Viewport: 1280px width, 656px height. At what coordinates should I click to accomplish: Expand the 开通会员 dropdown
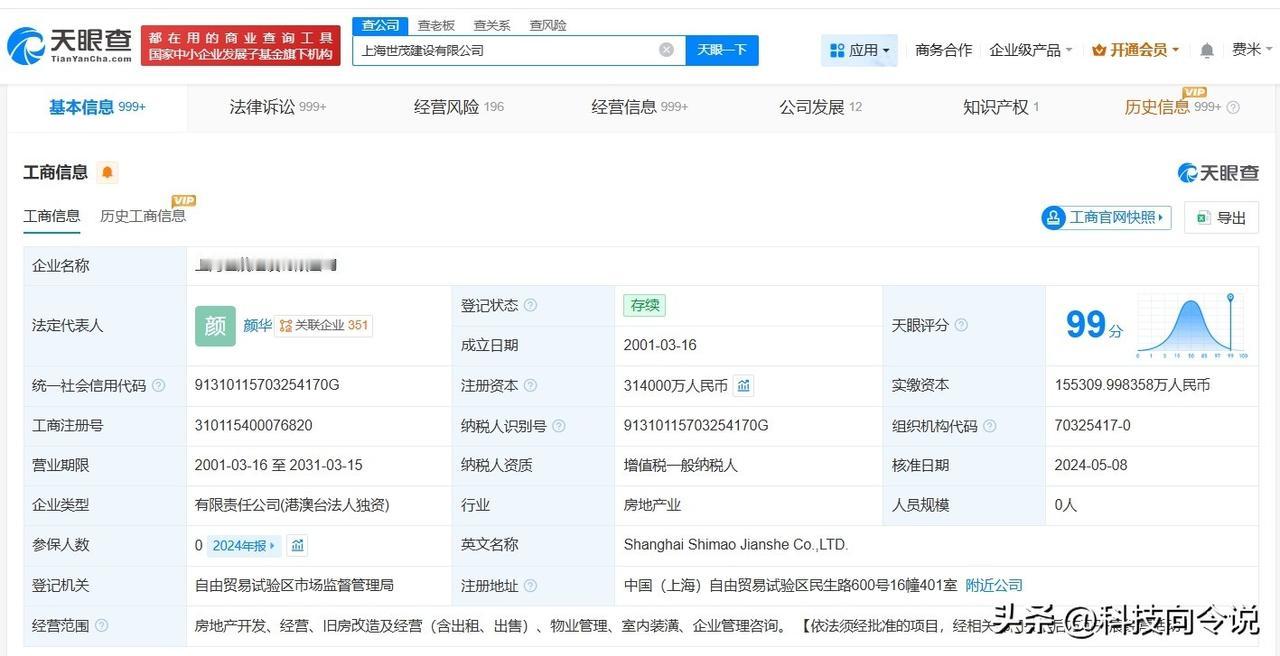point(1135,50)
